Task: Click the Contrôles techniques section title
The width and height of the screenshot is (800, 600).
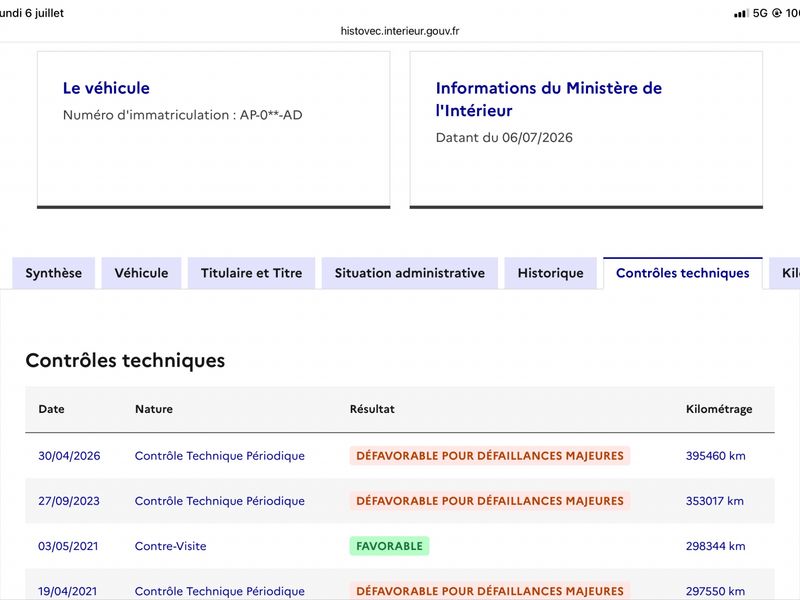Action: click(125, 361)
